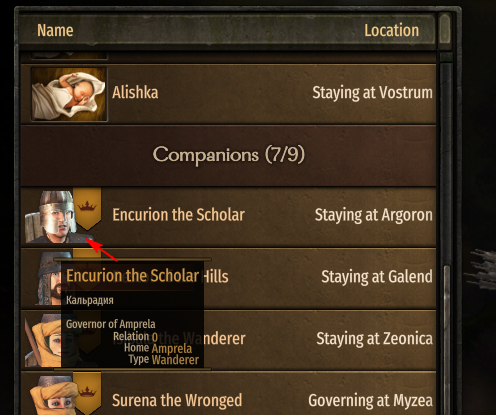Click the scrollbar handle at top
This screenshot has width=496, height=415.
[x=445, y=29]
